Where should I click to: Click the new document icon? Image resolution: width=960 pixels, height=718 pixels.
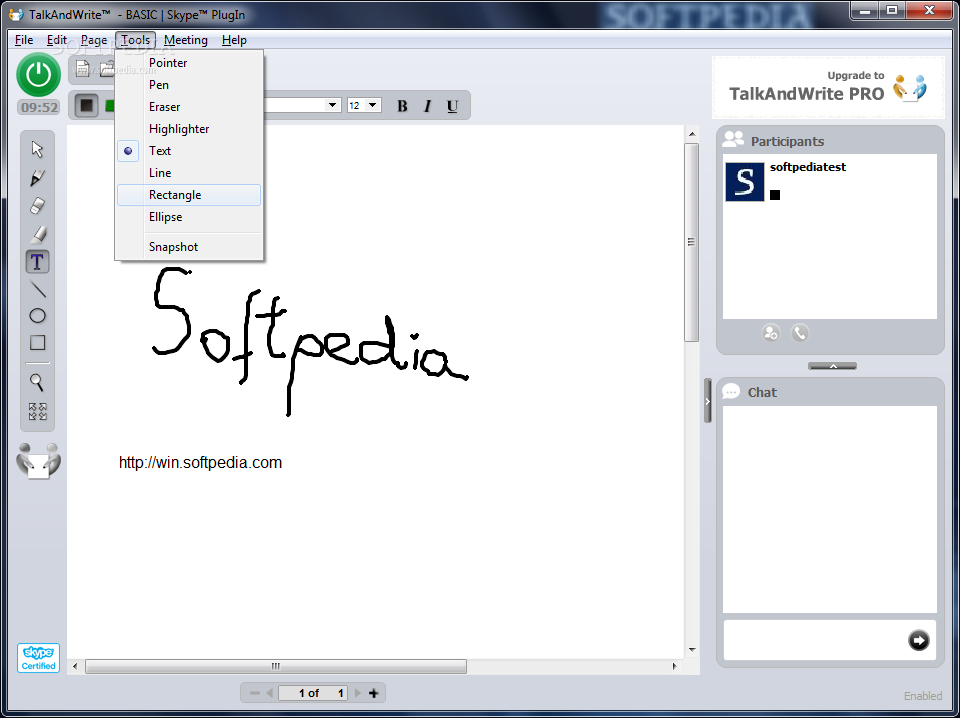pos(83,68)
